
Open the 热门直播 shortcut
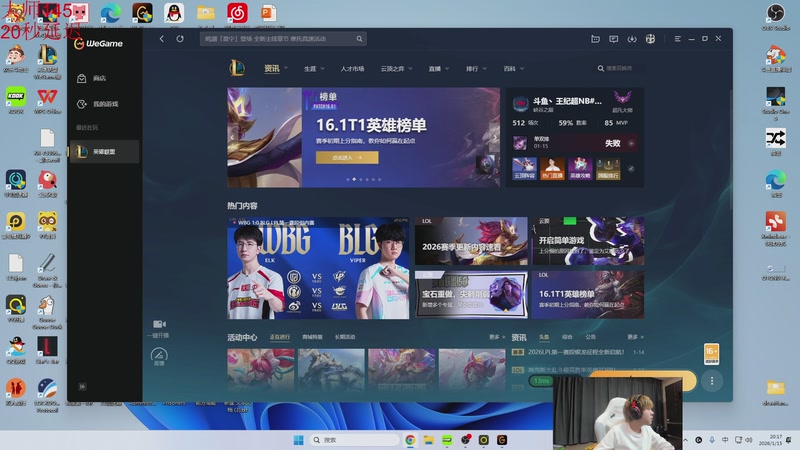tap(553, 168)
